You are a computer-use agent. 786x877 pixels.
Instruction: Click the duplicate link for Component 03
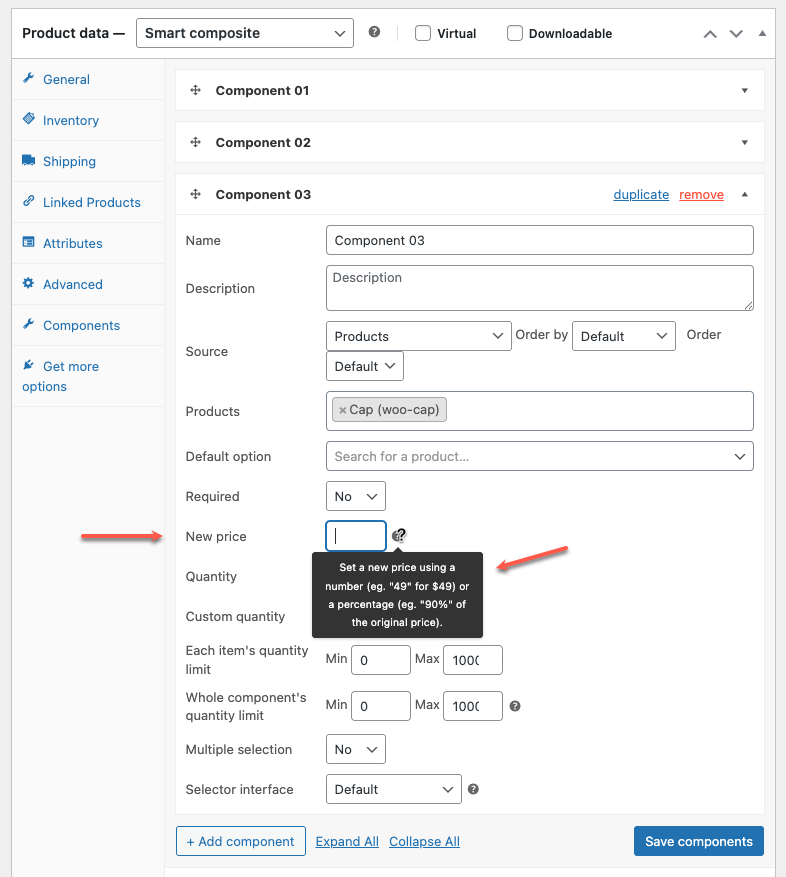coord(641,194)
